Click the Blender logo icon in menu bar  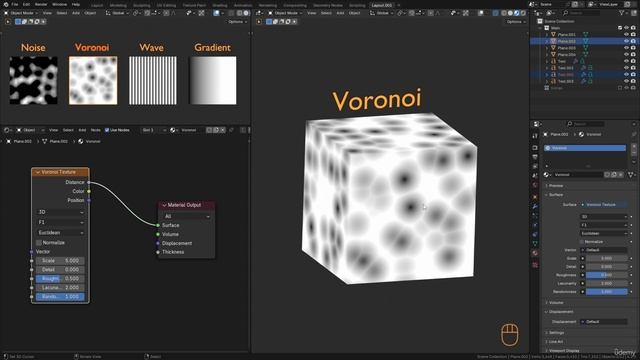point(6,4)
